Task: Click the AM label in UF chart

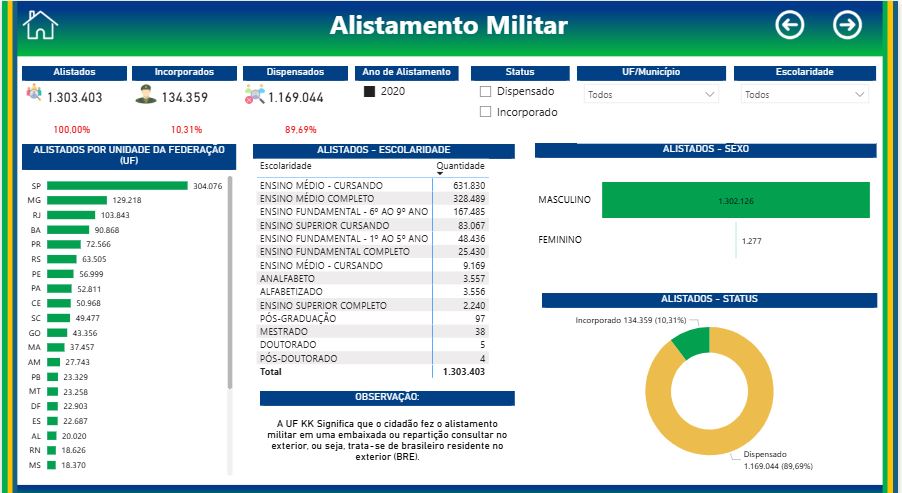Action: coord(35,362)
